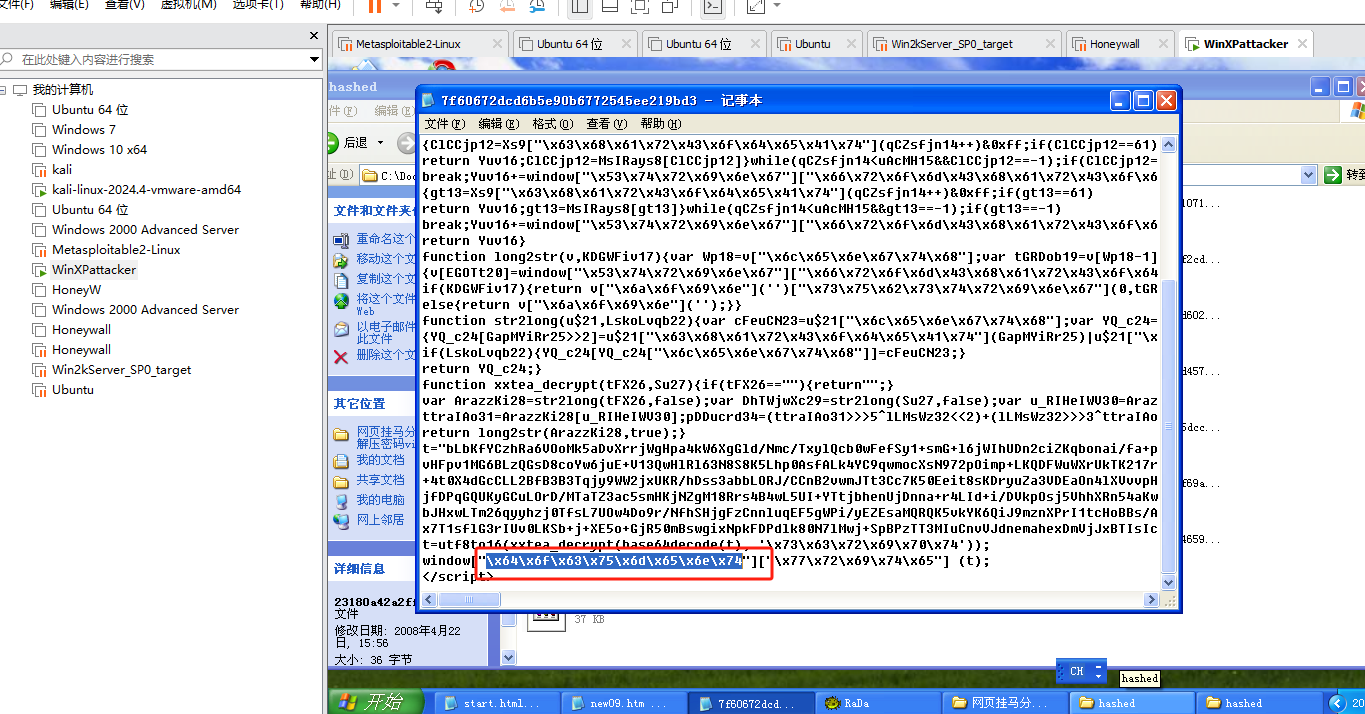Click Notepad vertical scrollbar up arrow

[x=1168, y=143]
